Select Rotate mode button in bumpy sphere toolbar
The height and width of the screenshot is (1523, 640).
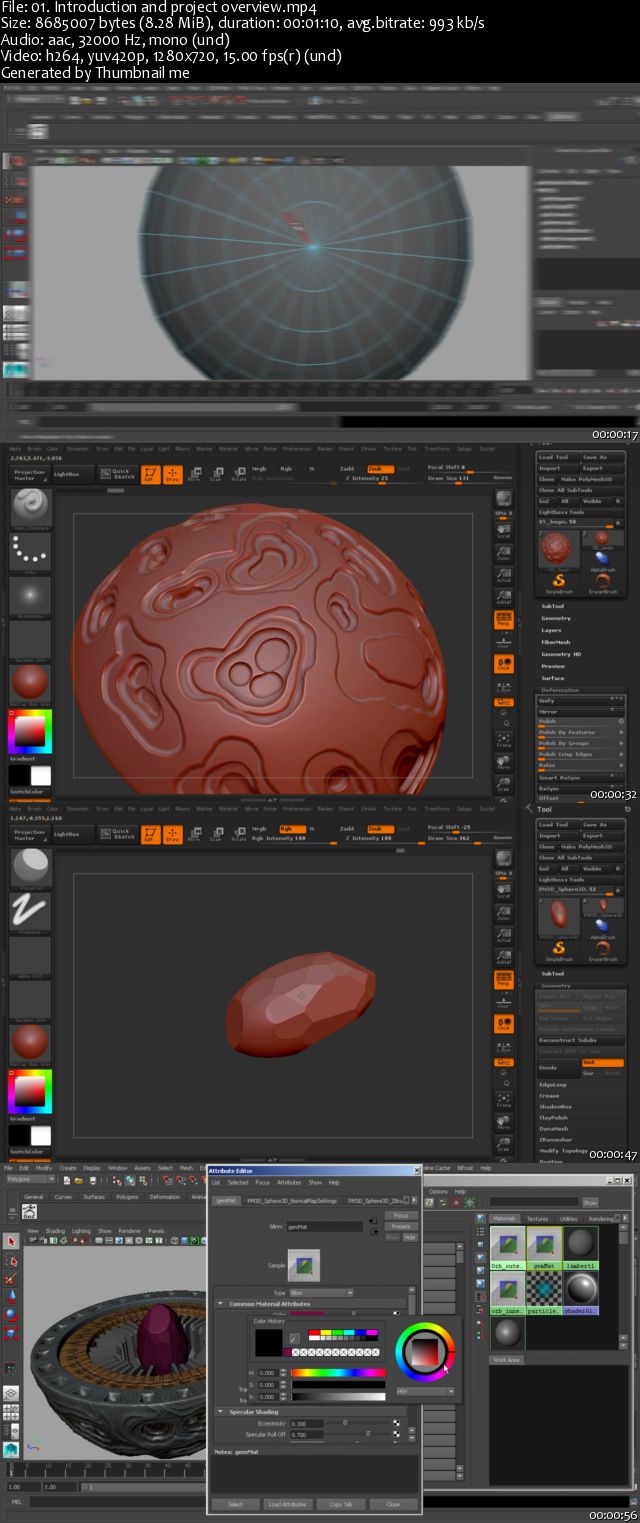pyautogui.click(x=239, y=473)
